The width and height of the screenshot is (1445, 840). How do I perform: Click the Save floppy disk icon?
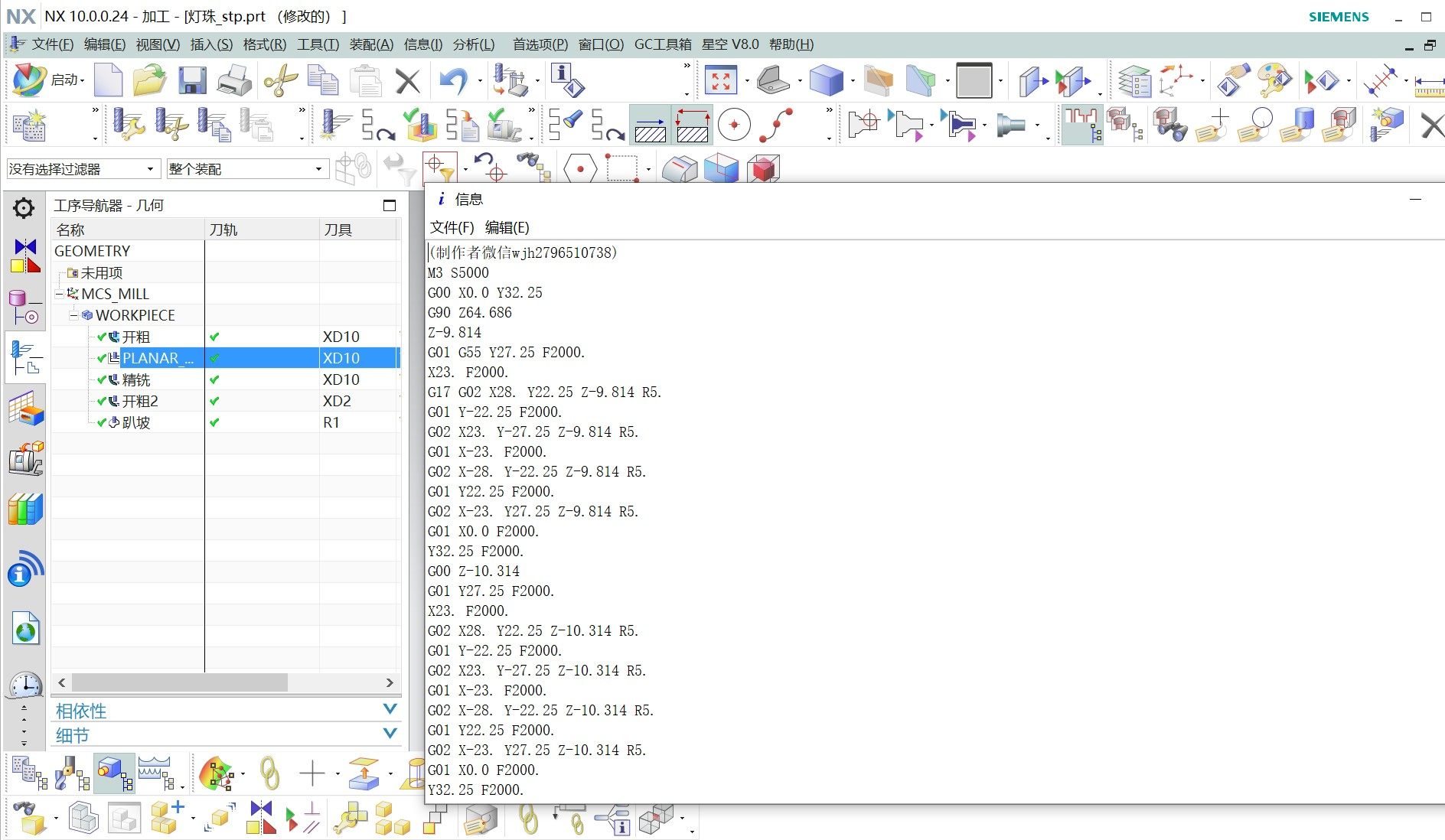pos(192,80)
